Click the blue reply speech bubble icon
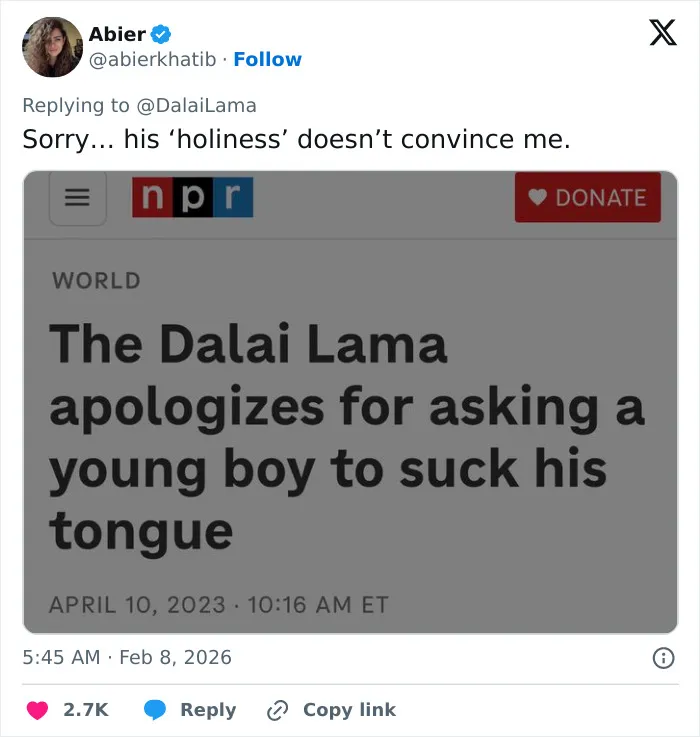The height and width of the screenshot is (737, 700). coord(155,710)
